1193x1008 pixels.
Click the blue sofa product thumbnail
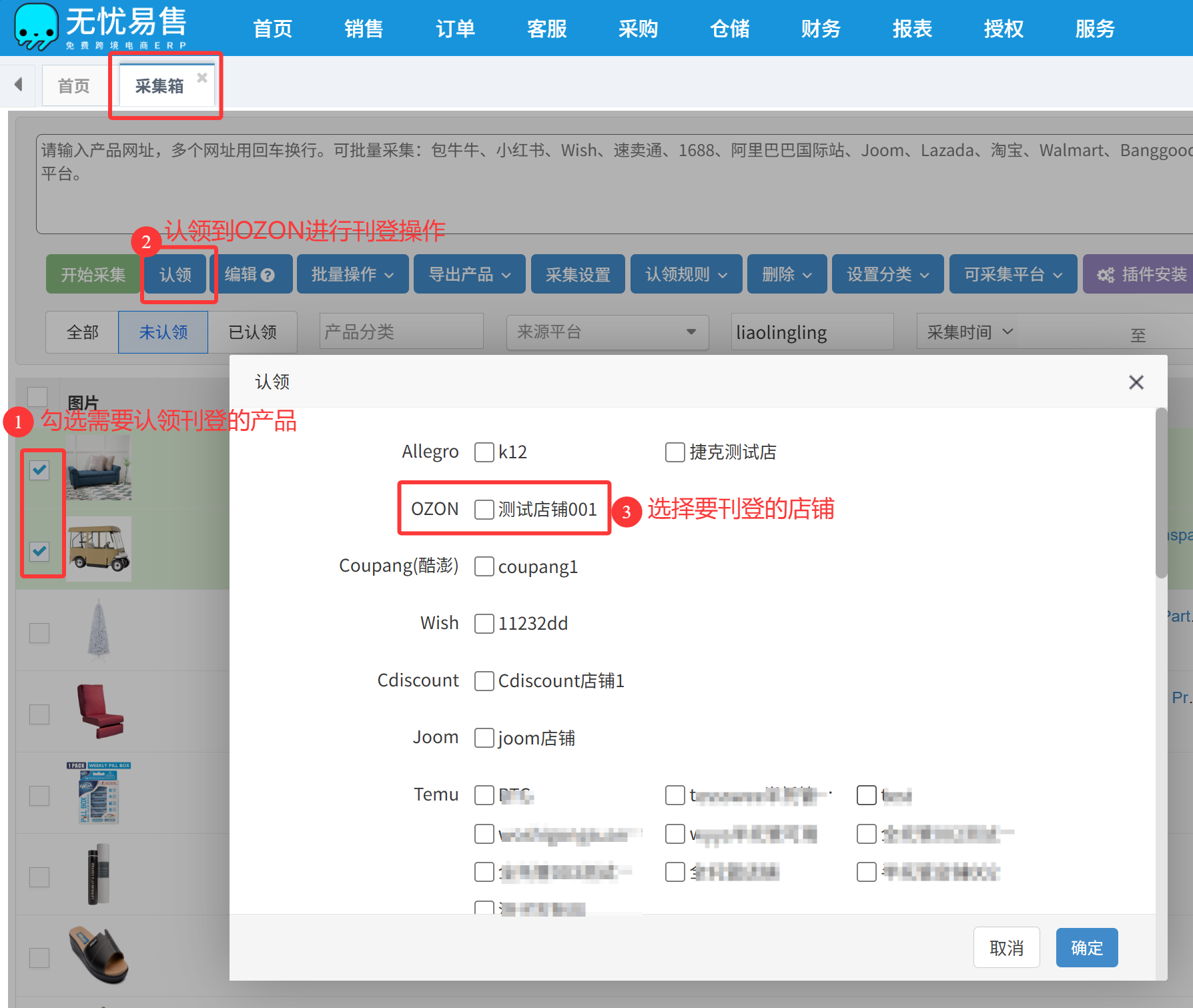click(x=99, y=468)
